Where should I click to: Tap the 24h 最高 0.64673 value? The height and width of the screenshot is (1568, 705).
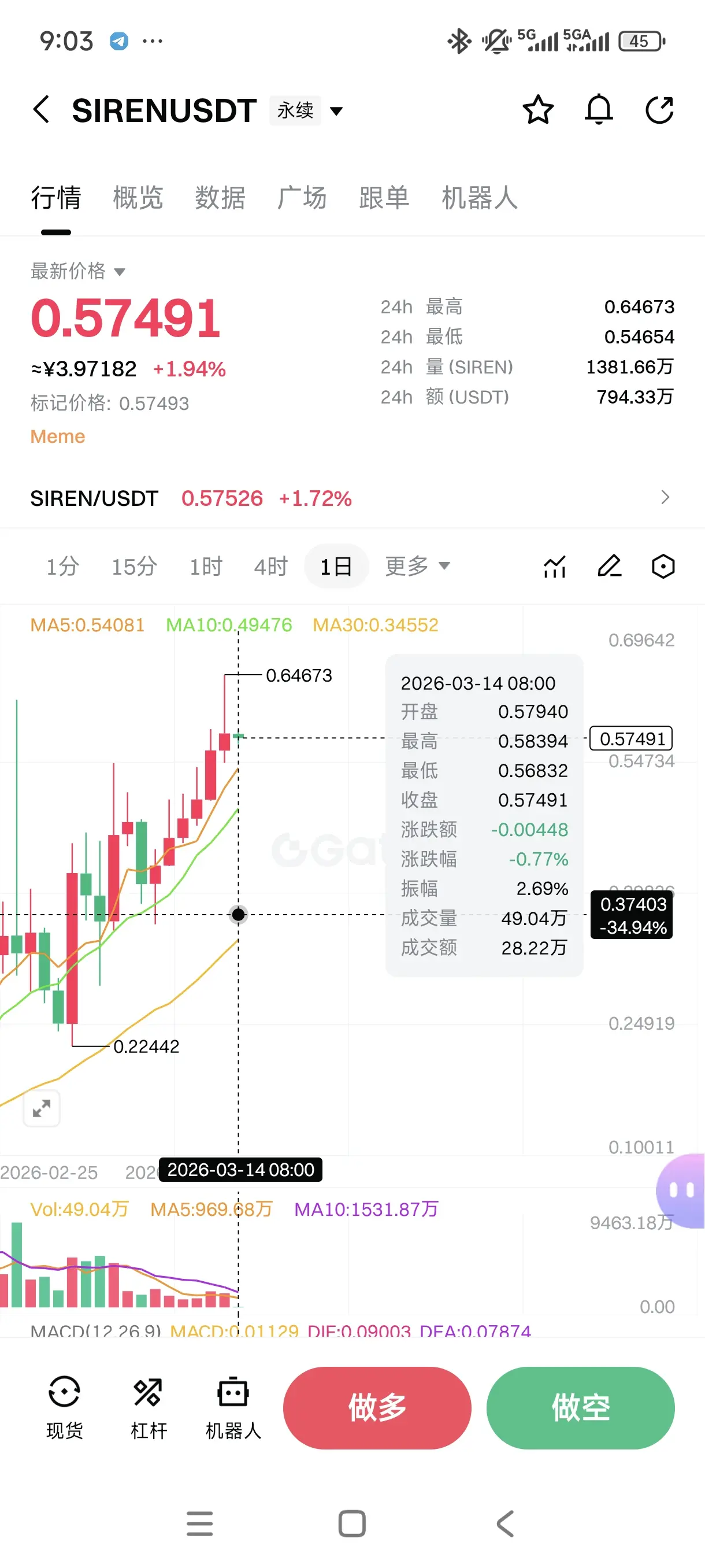pyautogui.click(x=639, y=307)
